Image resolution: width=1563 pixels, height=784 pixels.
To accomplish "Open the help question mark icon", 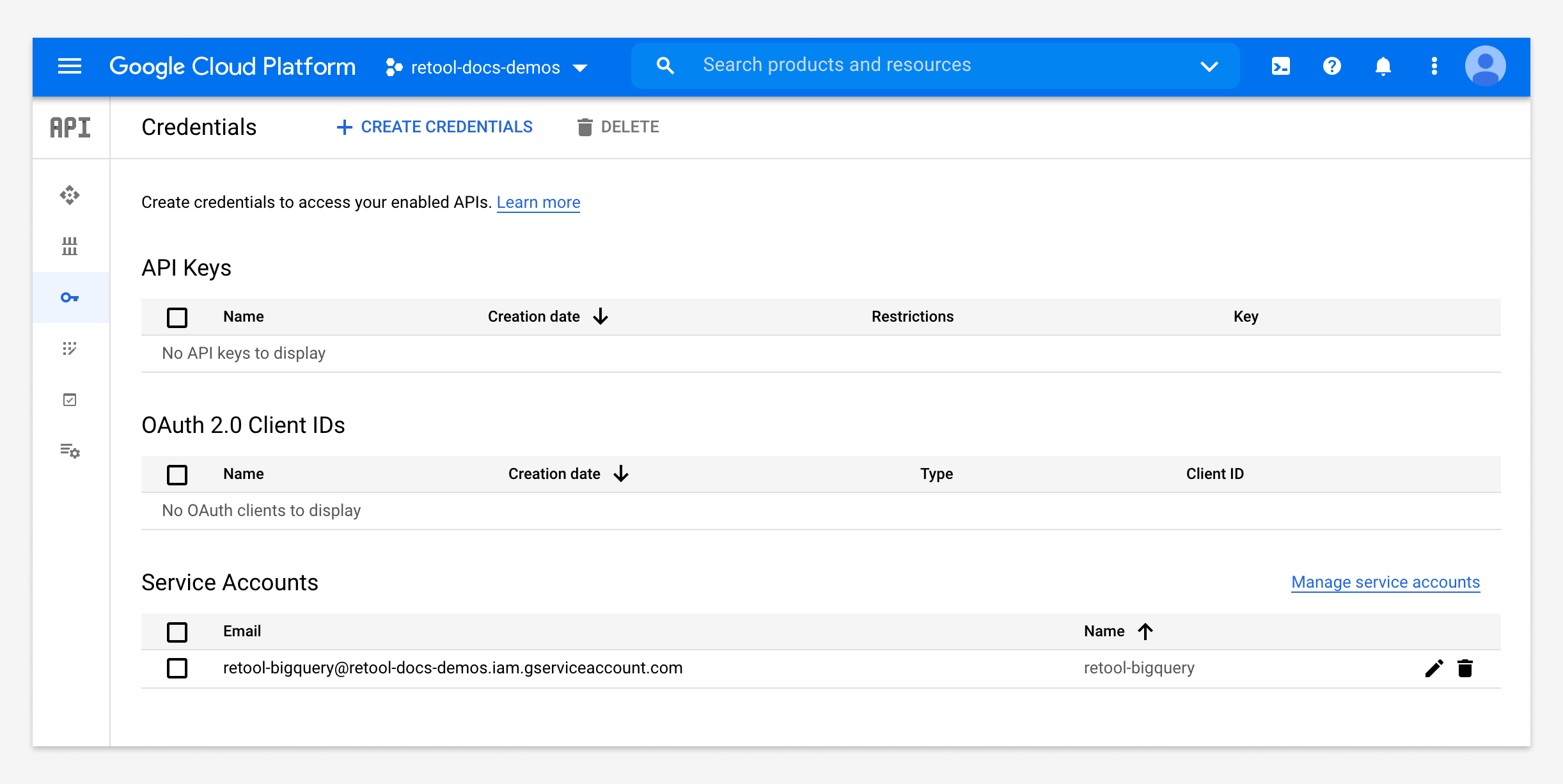I will [1331, 67].
